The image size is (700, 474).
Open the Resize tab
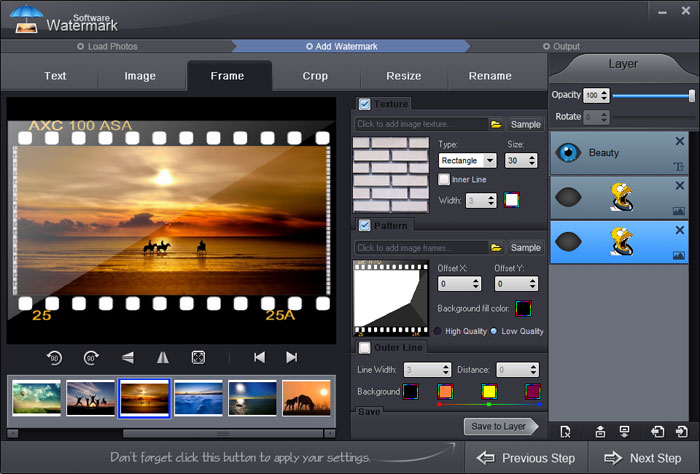(404, 76)
